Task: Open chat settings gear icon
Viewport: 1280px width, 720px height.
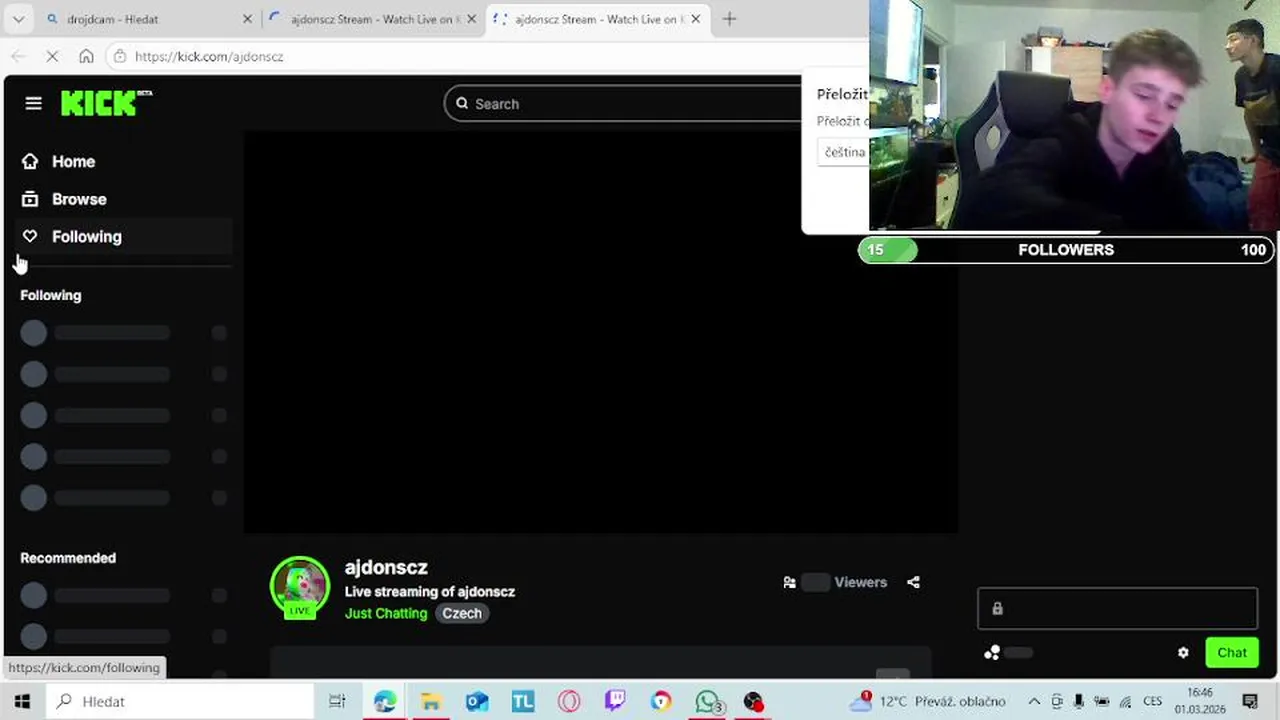Action: point(1183,653)
